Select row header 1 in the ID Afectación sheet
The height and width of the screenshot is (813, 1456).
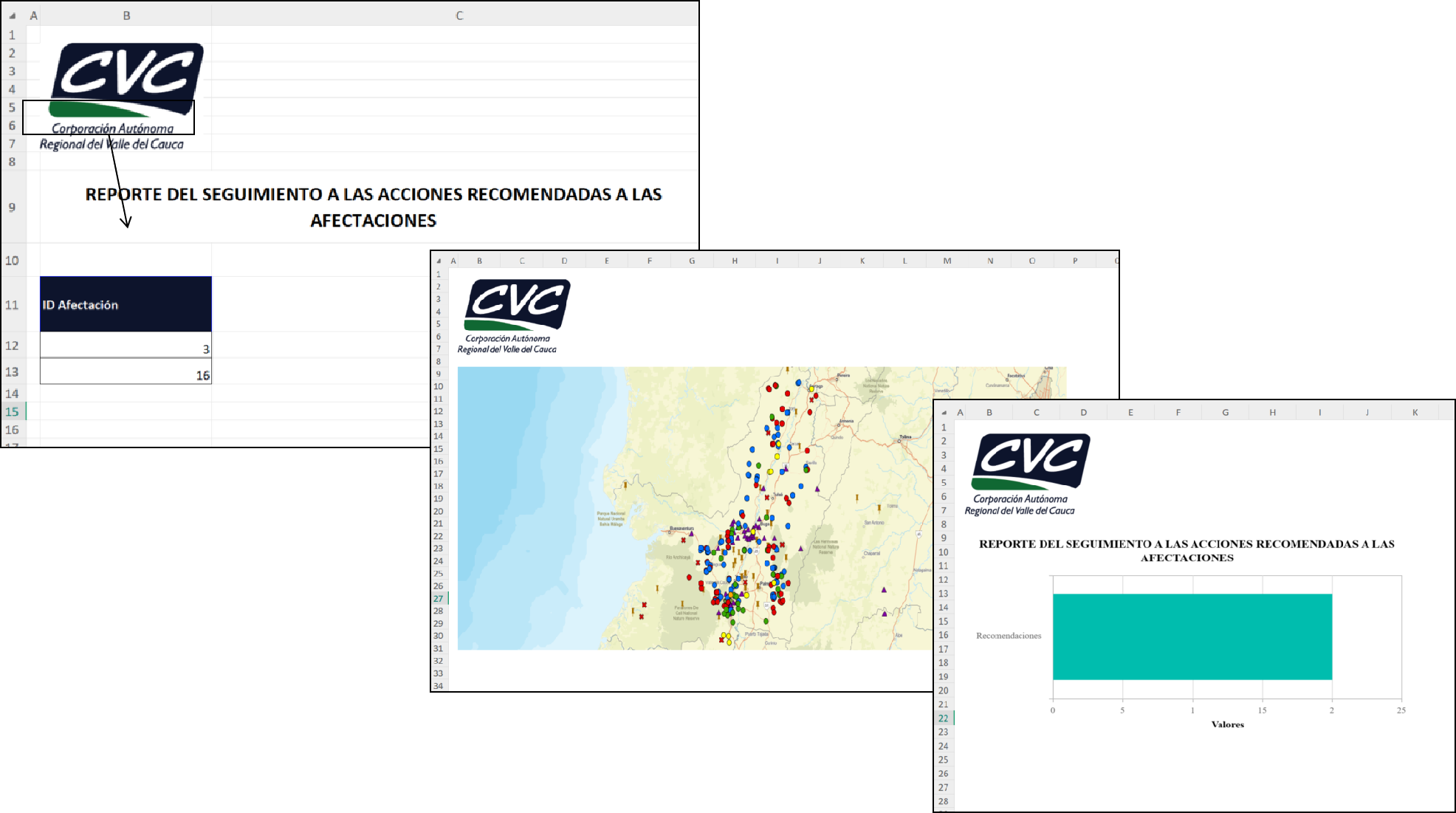[12, 35]
